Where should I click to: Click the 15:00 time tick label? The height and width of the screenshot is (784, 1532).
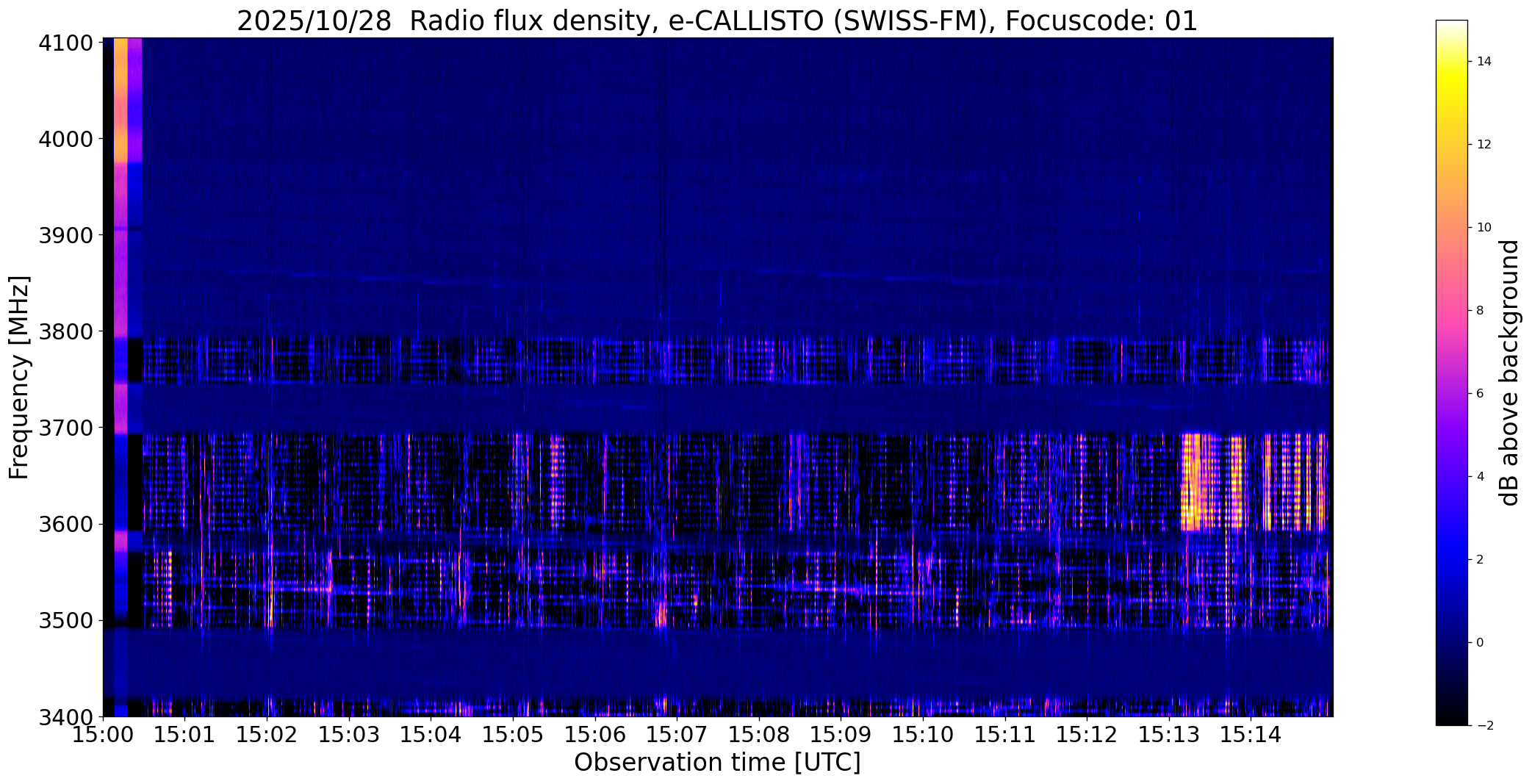click(x=103, y=734)
